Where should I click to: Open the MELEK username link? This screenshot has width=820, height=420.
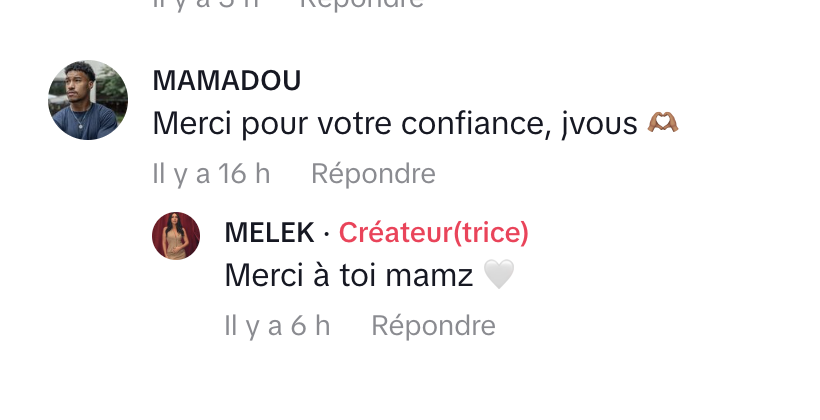270,233
